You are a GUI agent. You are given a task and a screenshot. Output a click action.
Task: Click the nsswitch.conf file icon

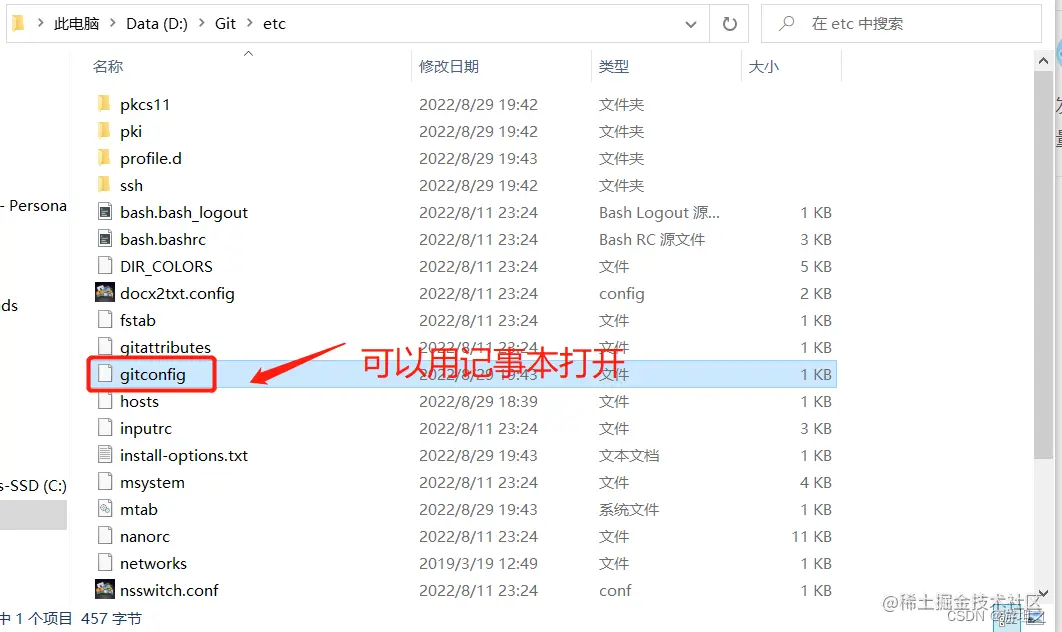[104, 589]
